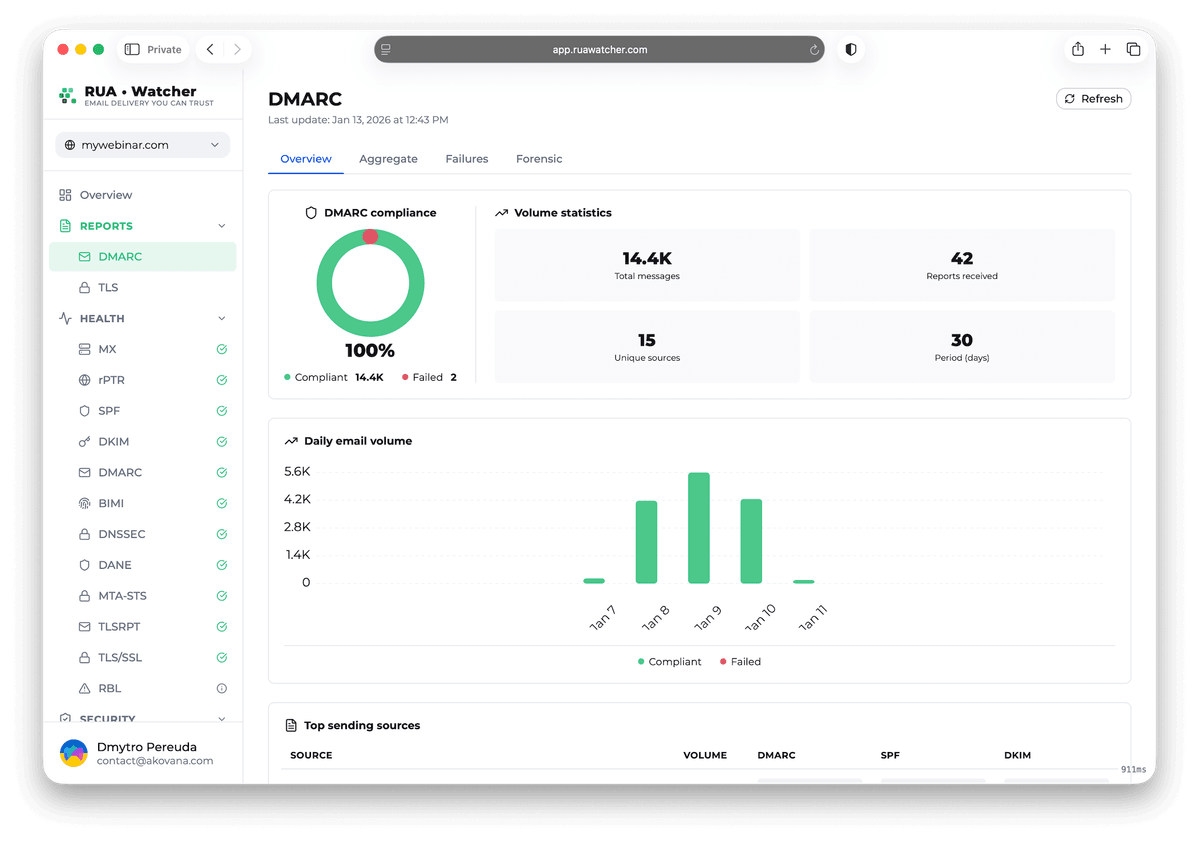The height and width of the screenshot is (841, 1199).
Task: Click the Safari share icon
Action: pyautogui.click(x=1077, y=49)
